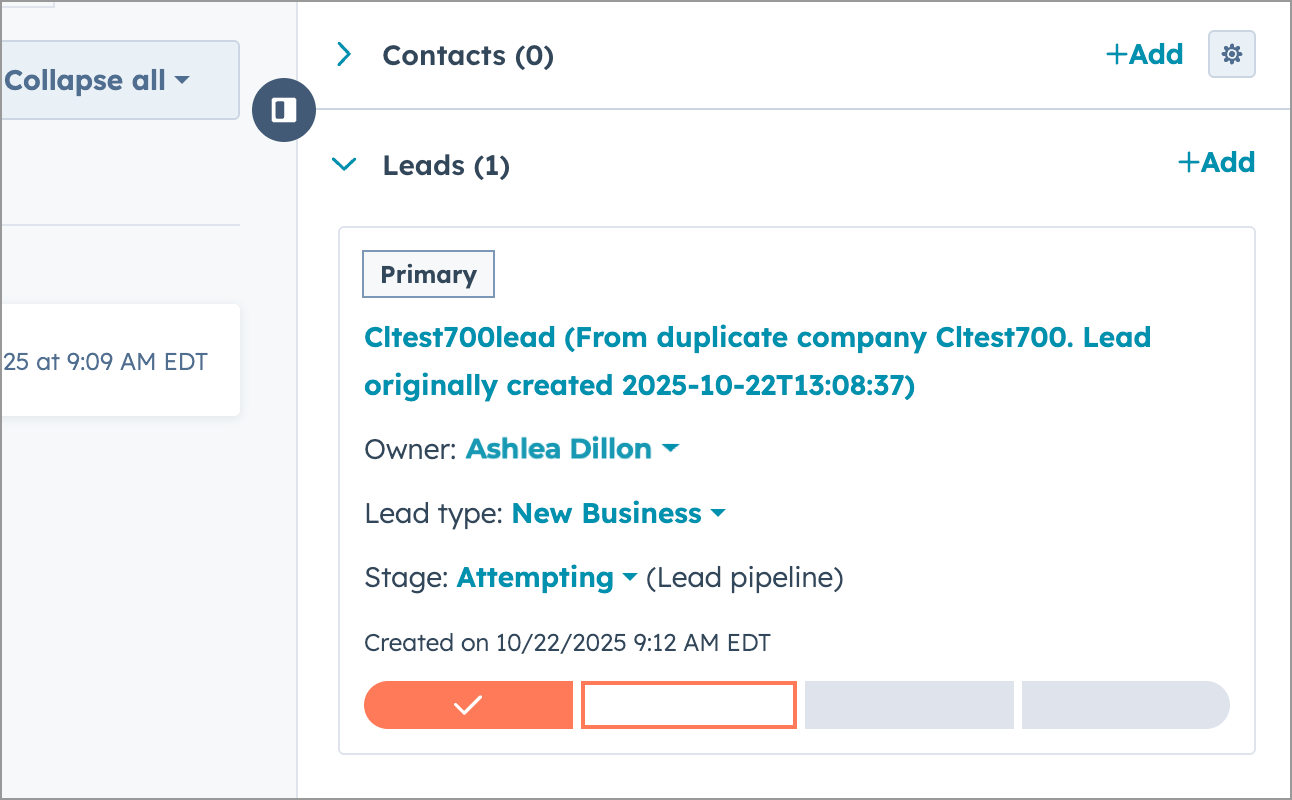This screenshot has height=800, width=1292.
Task: Open the Lead type dropdown
Action: tap(718, 513)
